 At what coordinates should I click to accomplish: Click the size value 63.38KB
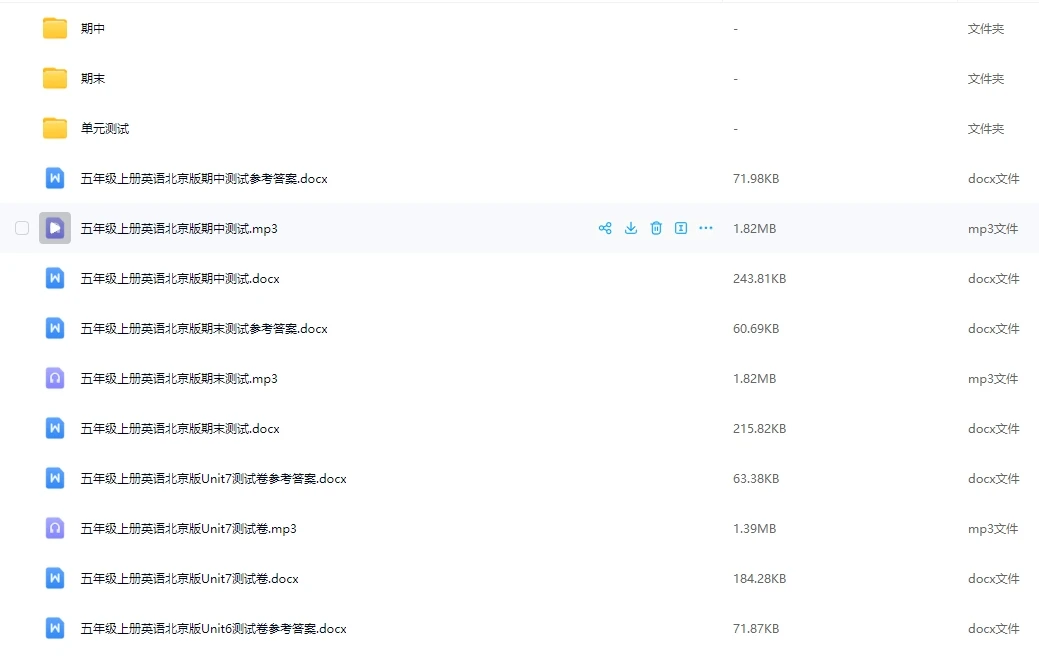(756, 479)
